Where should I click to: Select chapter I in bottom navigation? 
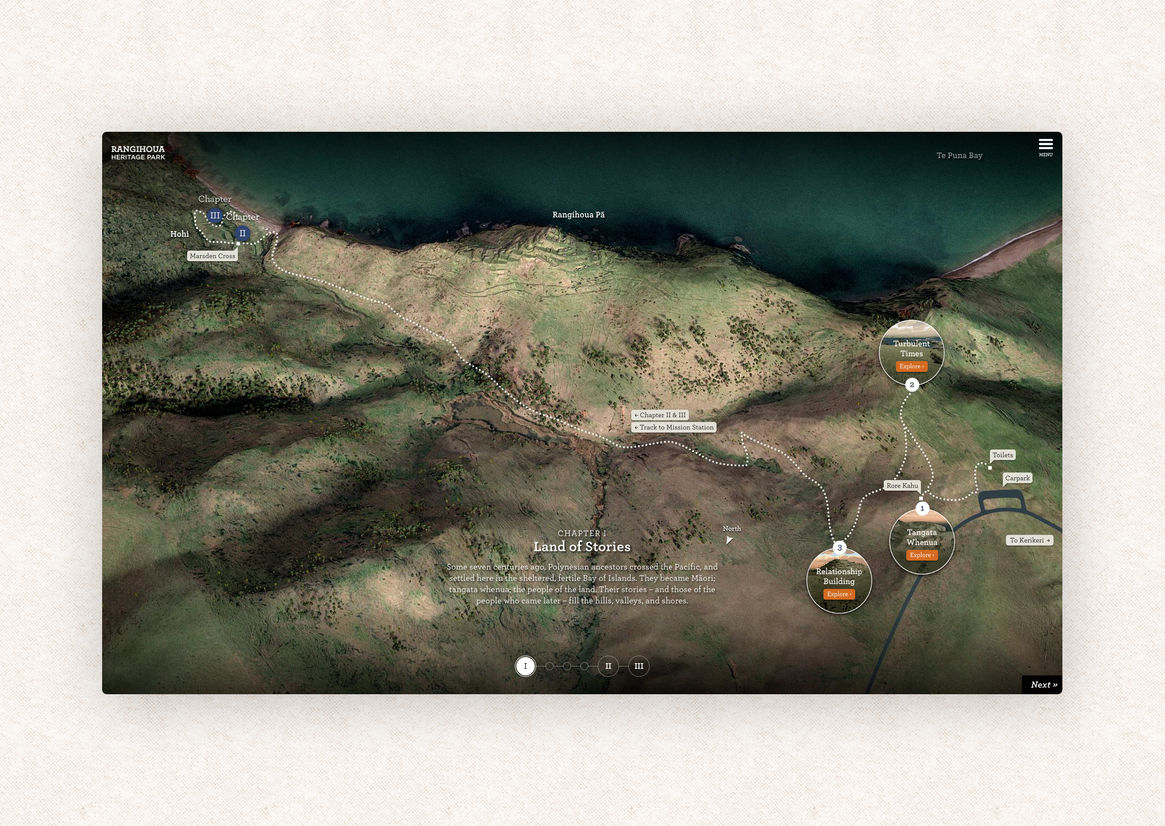click(x=525, y=666)
